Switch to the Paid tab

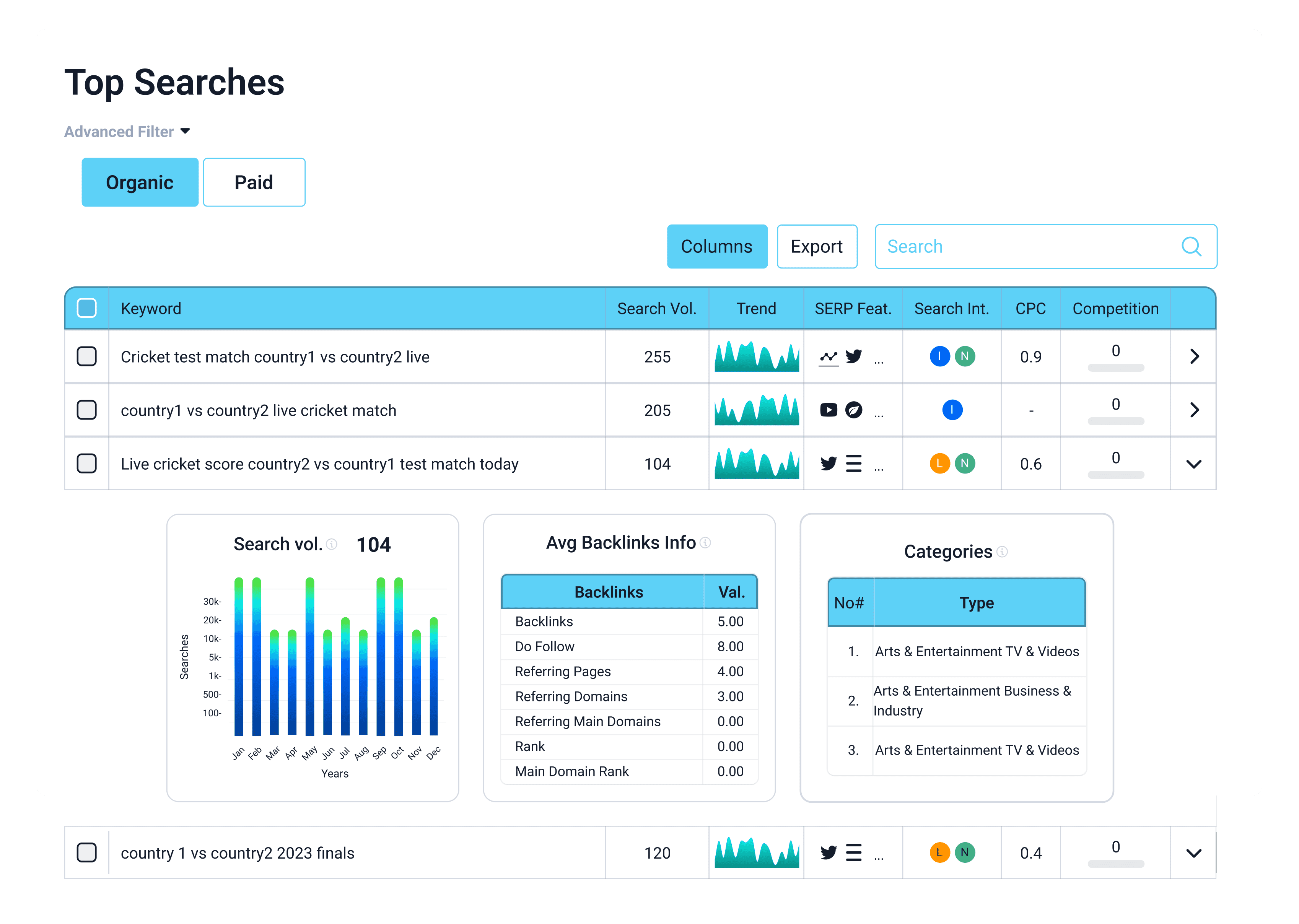254,183
